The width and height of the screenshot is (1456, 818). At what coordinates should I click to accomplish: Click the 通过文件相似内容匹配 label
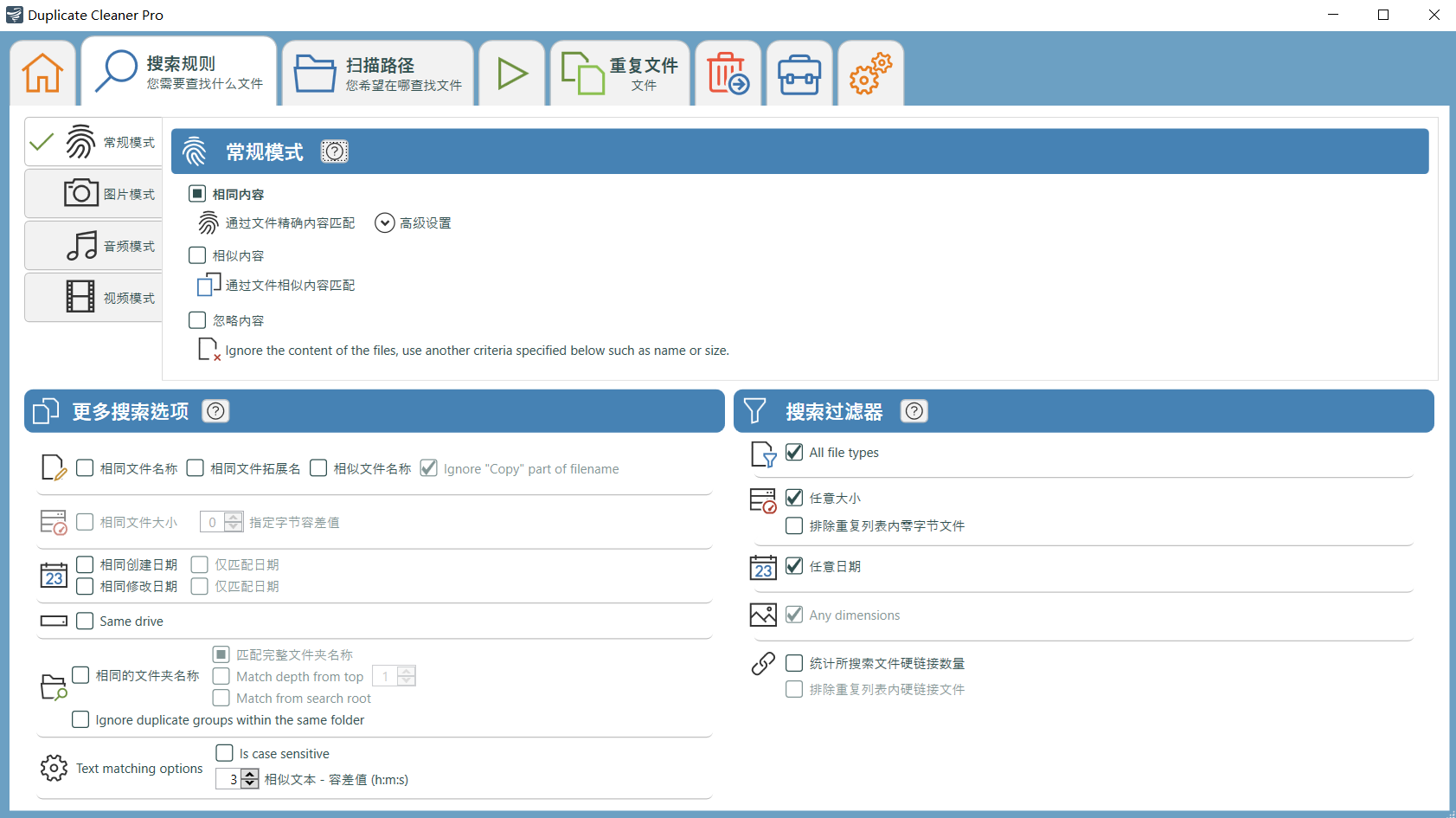(290, 285)
